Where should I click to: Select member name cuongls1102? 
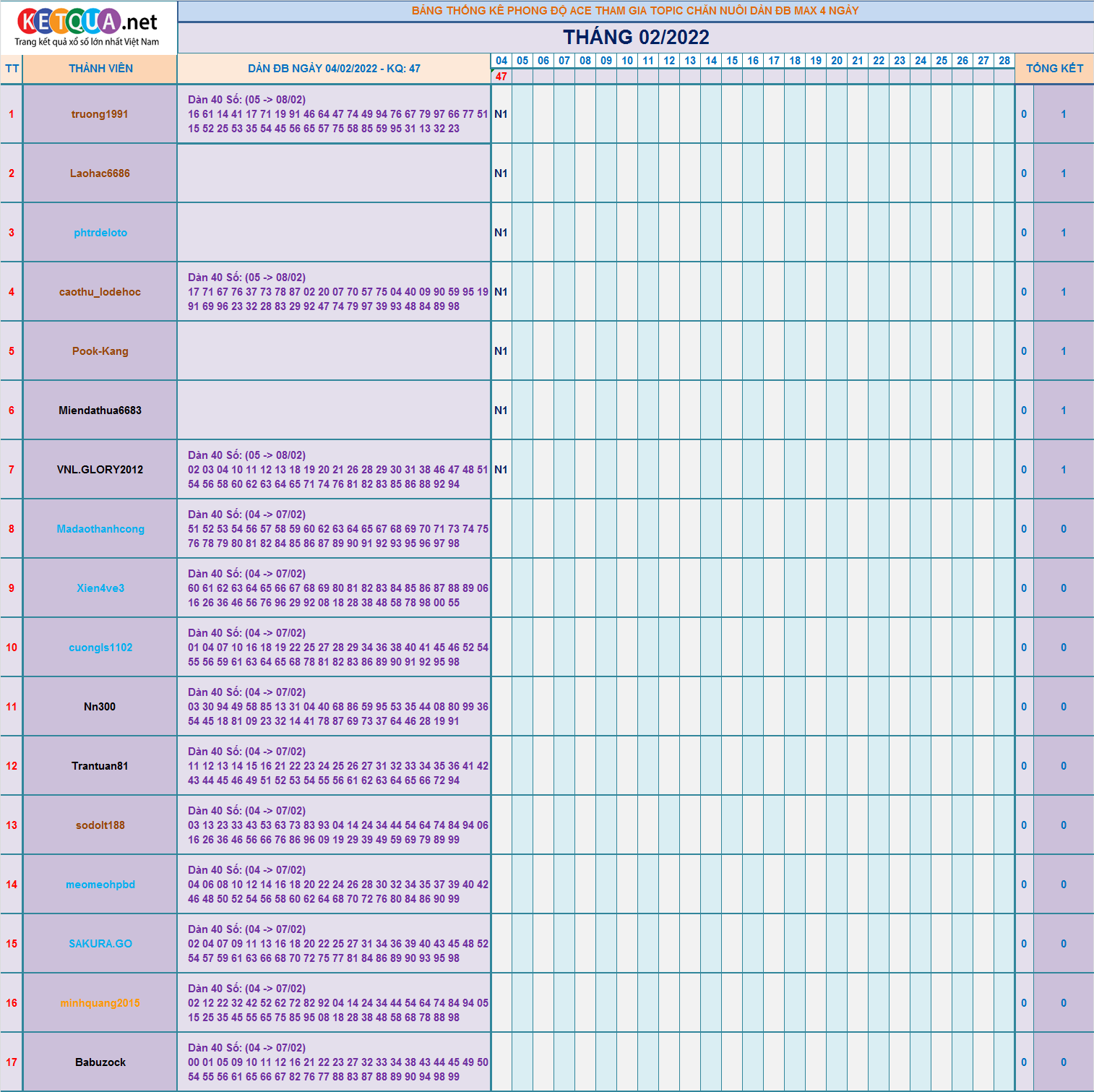pos(100,648)
